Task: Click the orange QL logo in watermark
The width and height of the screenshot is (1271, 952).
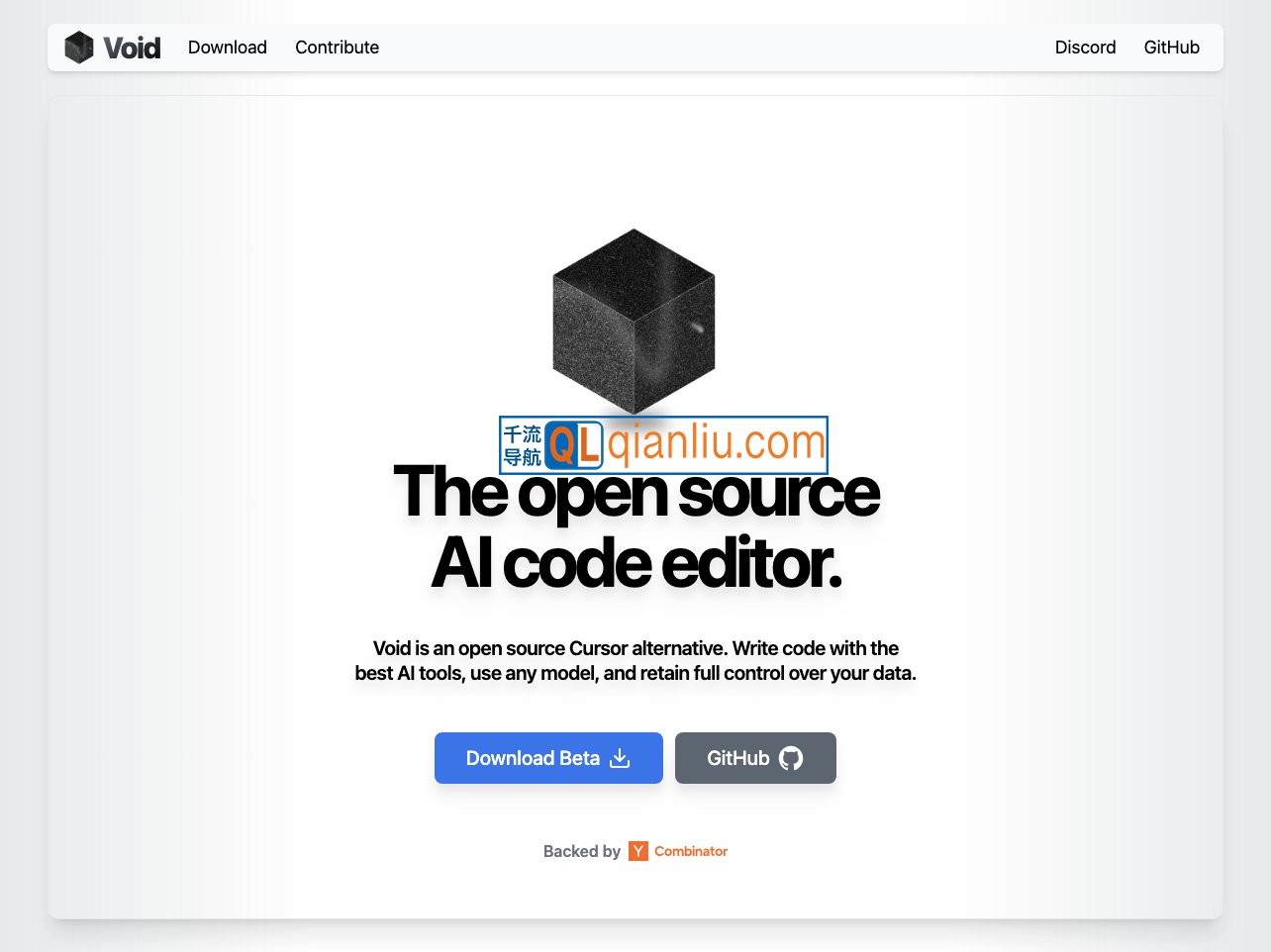Action: (574, 445)
